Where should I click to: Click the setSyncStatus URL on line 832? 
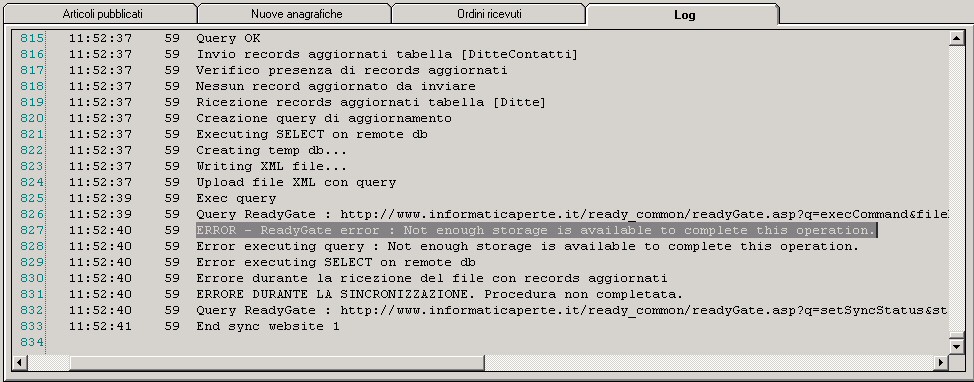[644, 310]
